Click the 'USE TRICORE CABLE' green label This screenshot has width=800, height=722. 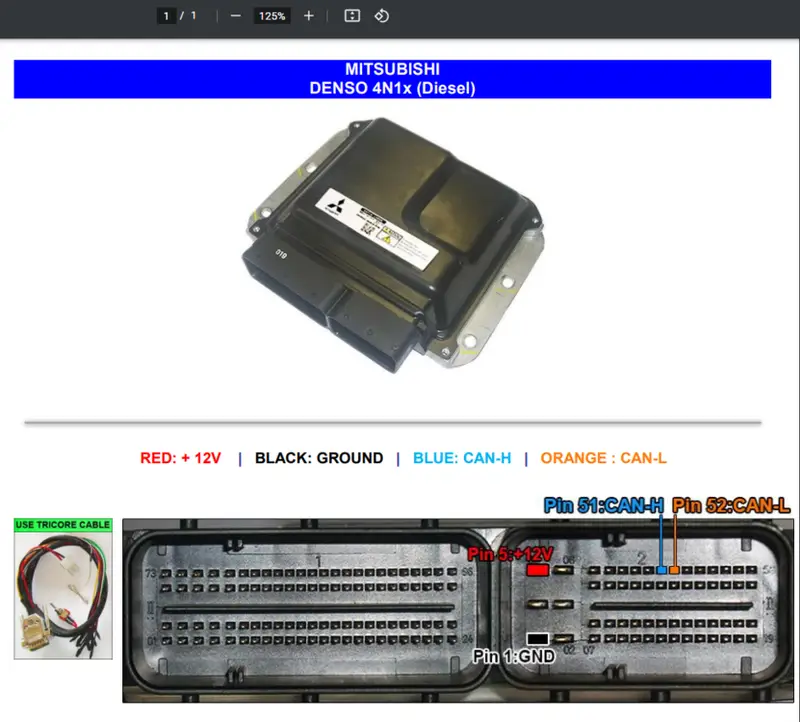[x=63, y=525]
